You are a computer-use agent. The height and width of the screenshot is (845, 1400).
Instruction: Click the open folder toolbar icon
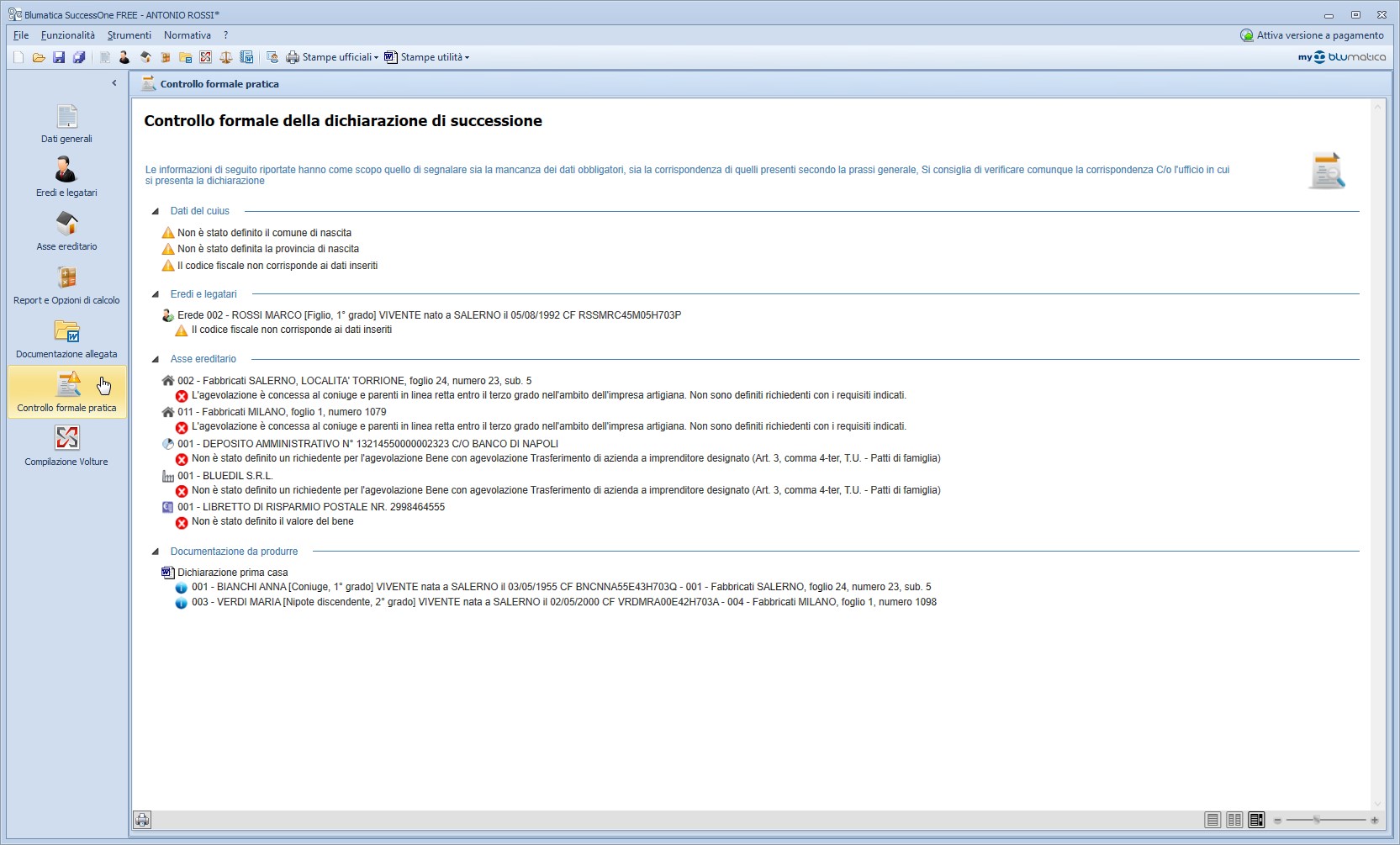(39, 57)
